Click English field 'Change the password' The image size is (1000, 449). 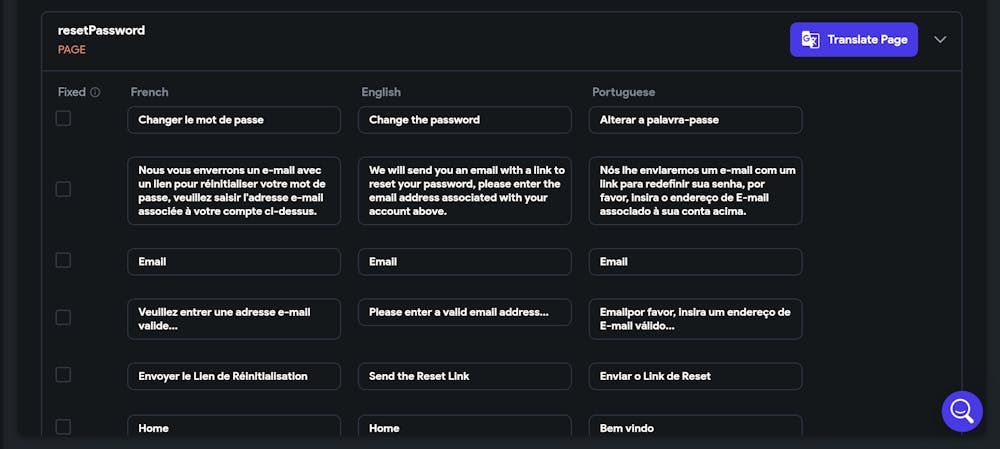pyautogui.click(x=465, y=120)
